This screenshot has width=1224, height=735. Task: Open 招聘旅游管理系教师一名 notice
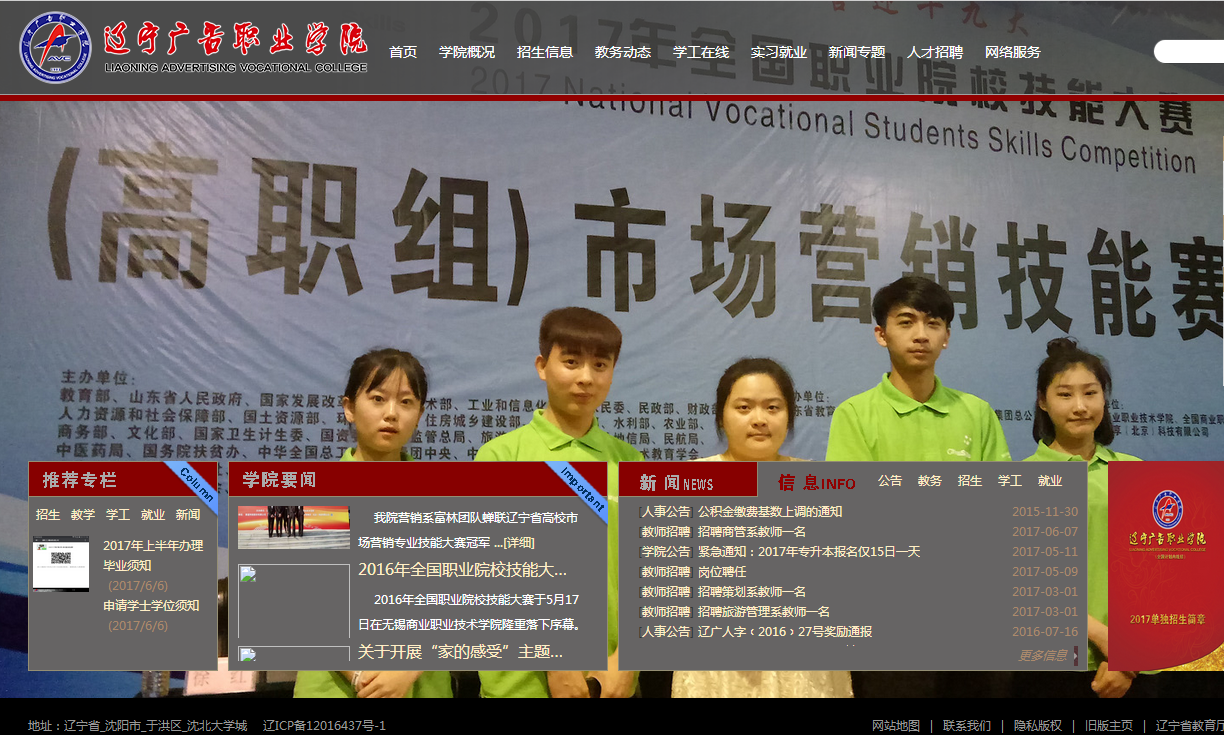click(x=764, y=612)
